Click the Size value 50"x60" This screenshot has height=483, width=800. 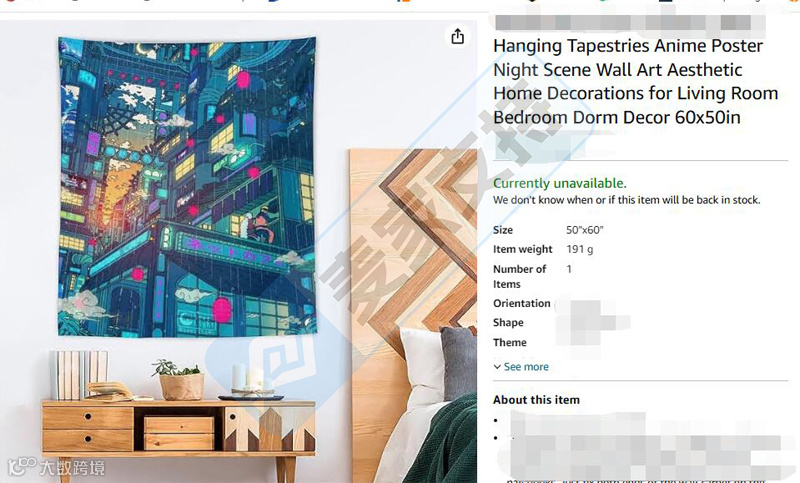point(585,230)
